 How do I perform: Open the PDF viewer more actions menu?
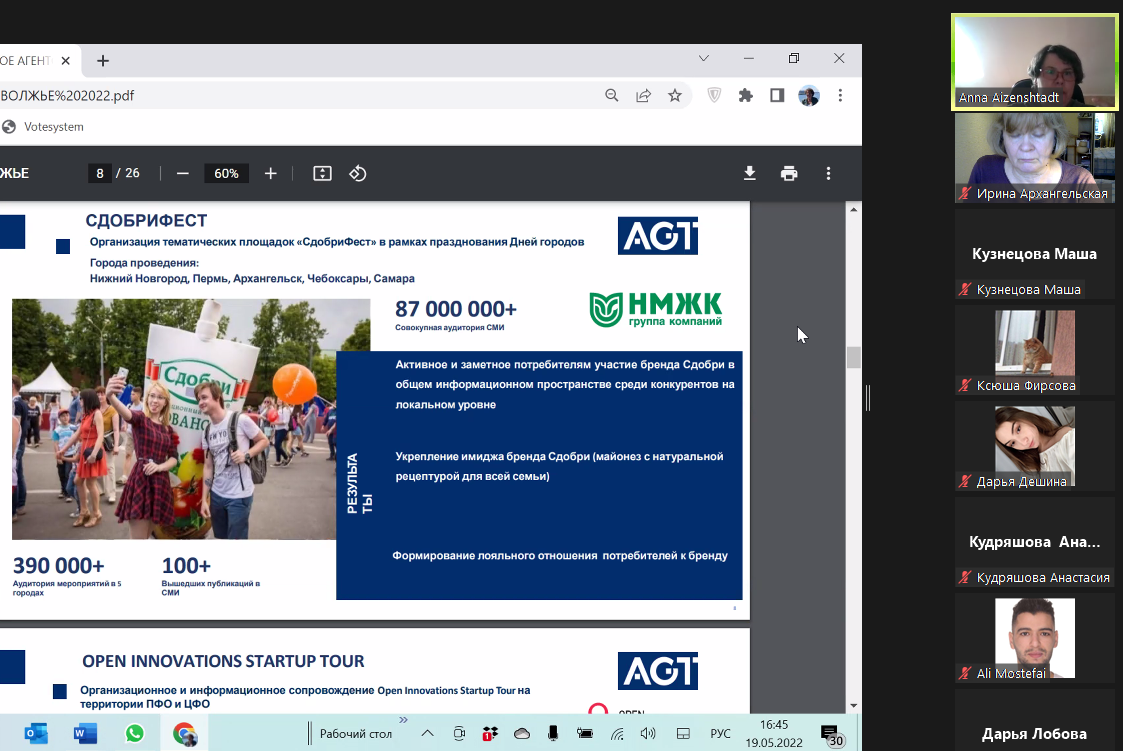829,173
